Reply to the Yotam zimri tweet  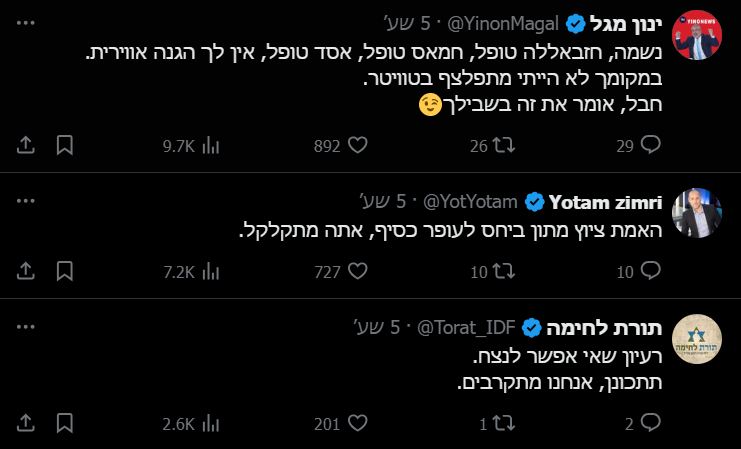pos(650,271)
